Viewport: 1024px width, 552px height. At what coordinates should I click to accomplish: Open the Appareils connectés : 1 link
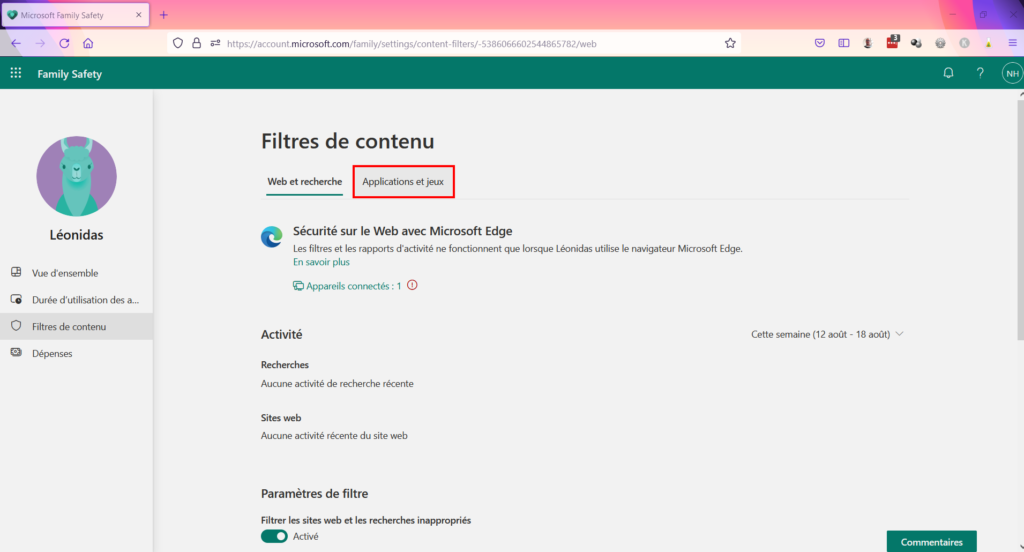[347, 286]
